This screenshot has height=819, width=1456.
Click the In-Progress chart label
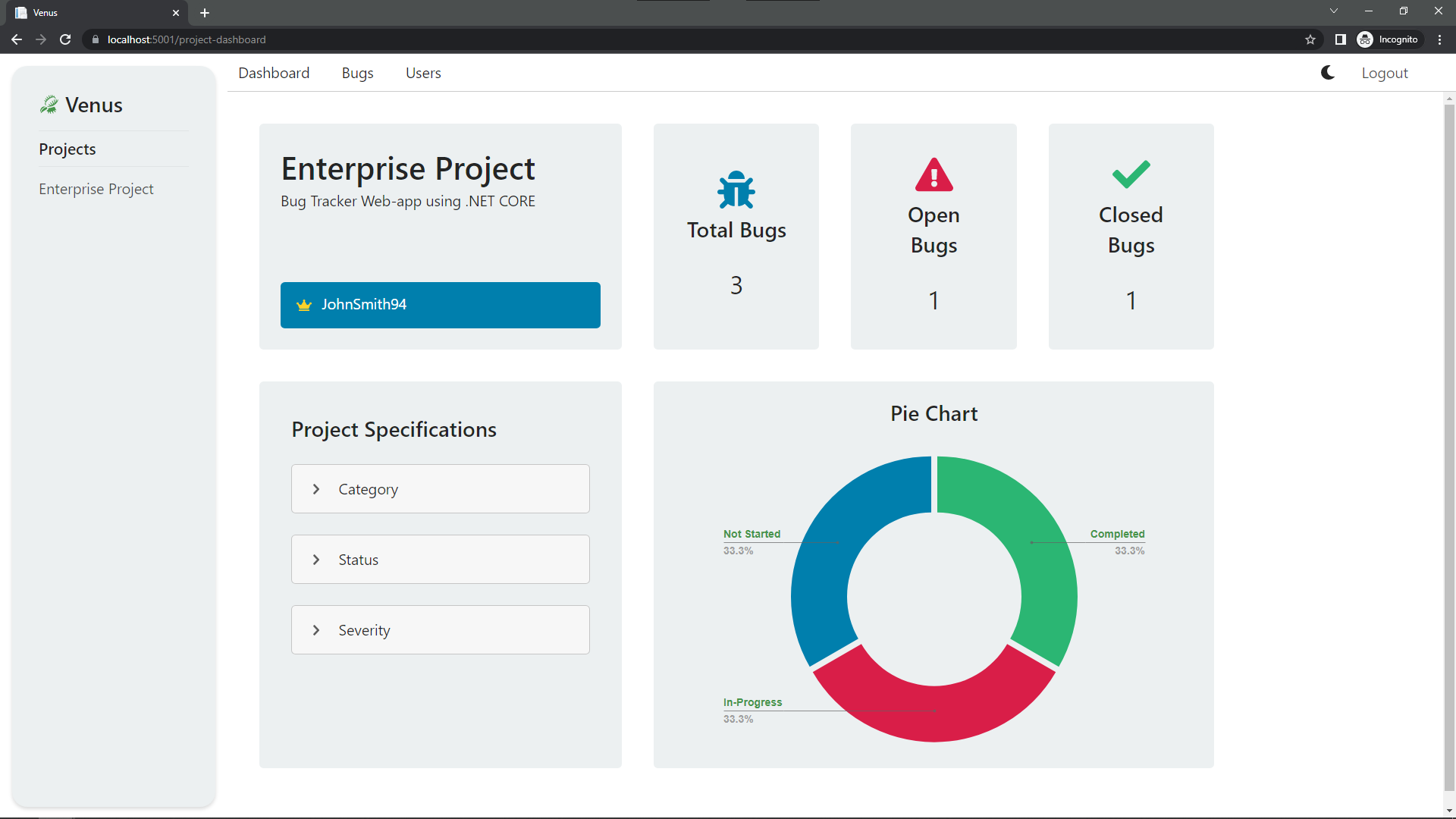[x=752, y=702]
